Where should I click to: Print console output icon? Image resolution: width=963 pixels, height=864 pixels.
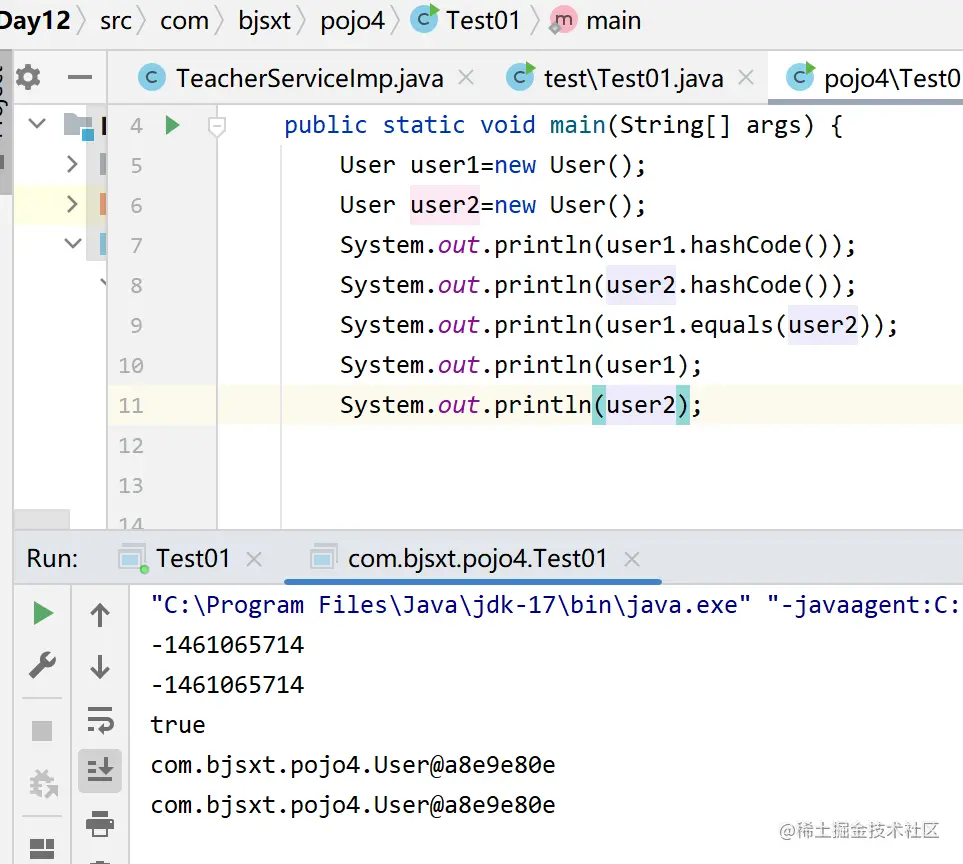click(100, 824)
